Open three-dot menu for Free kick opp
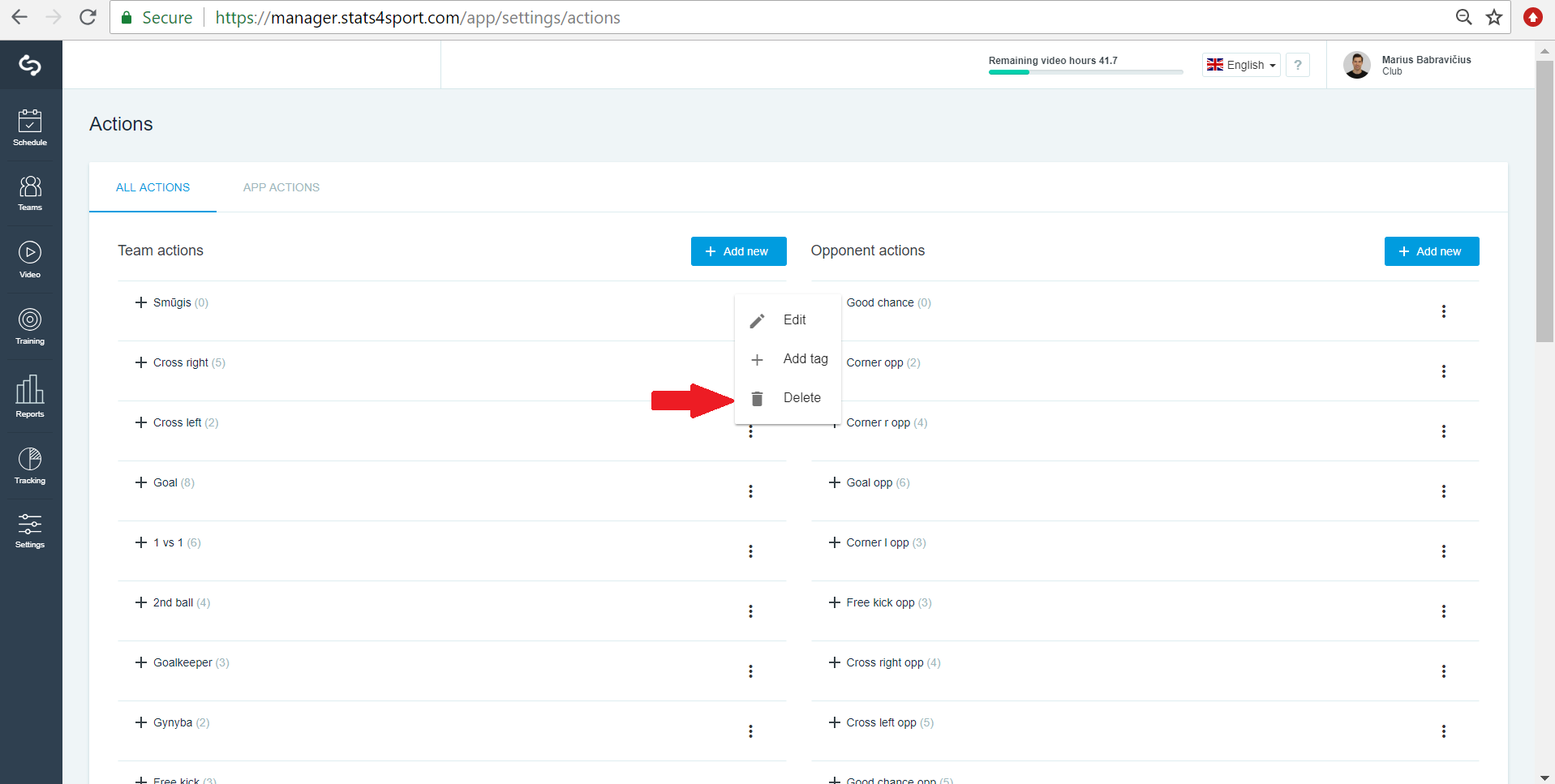This screenshot has height=784, width=1555. (1444, 611)
